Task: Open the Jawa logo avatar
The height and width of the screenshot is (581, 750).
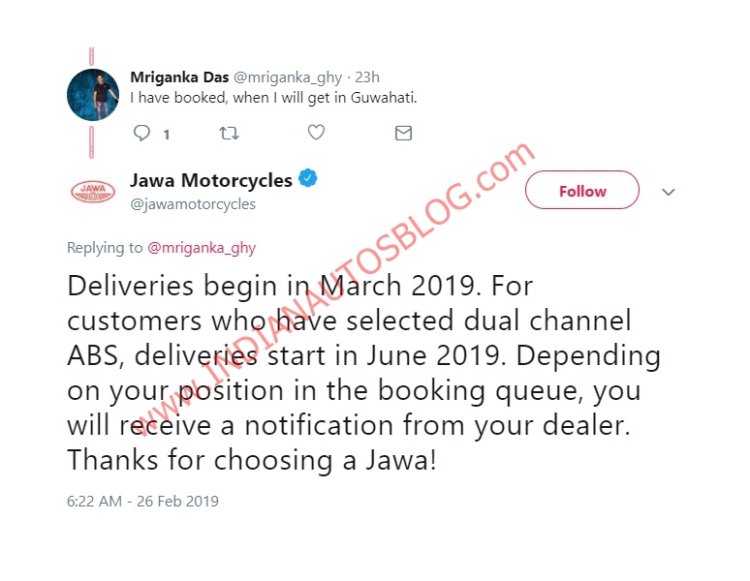Action: 93,192
